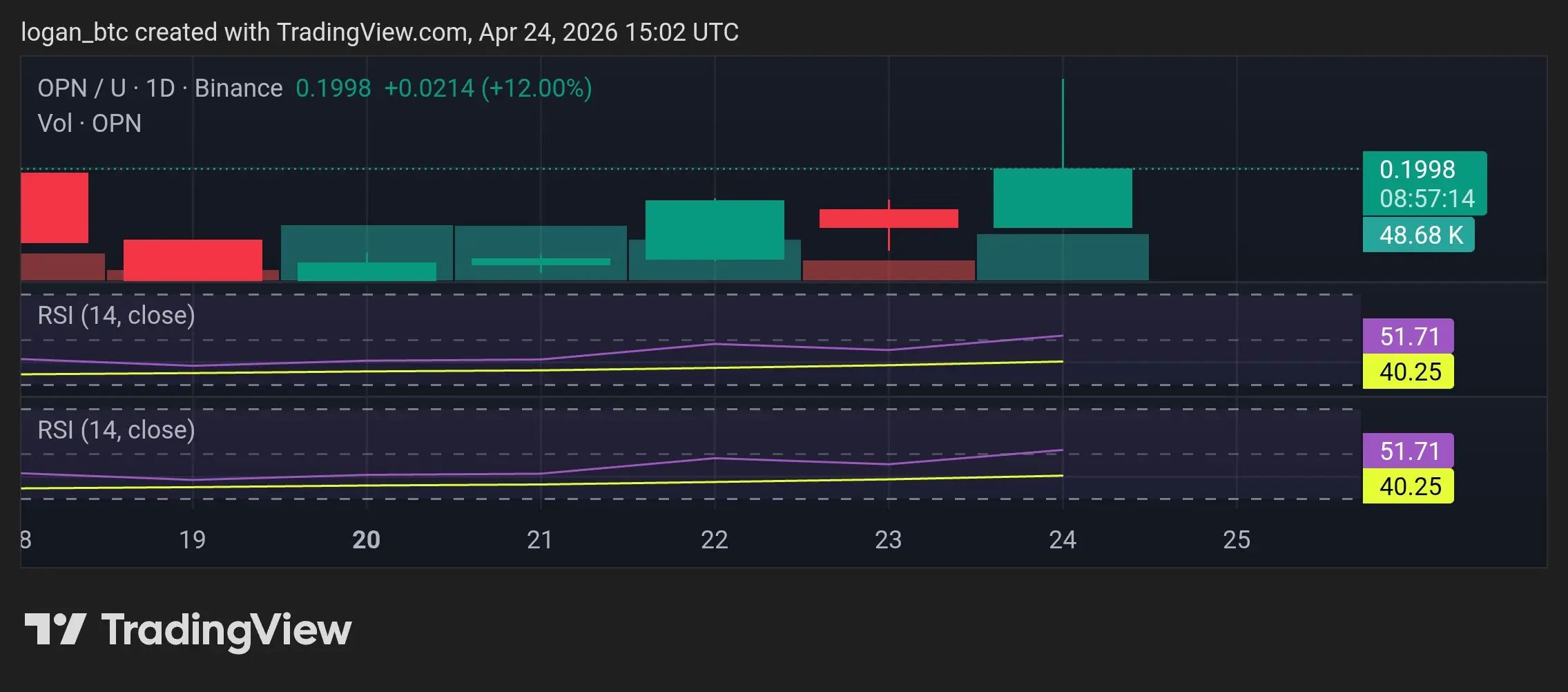Select the green candle body for the 22nd
Screen dimensions: 1568x692
tap(715, 230)
